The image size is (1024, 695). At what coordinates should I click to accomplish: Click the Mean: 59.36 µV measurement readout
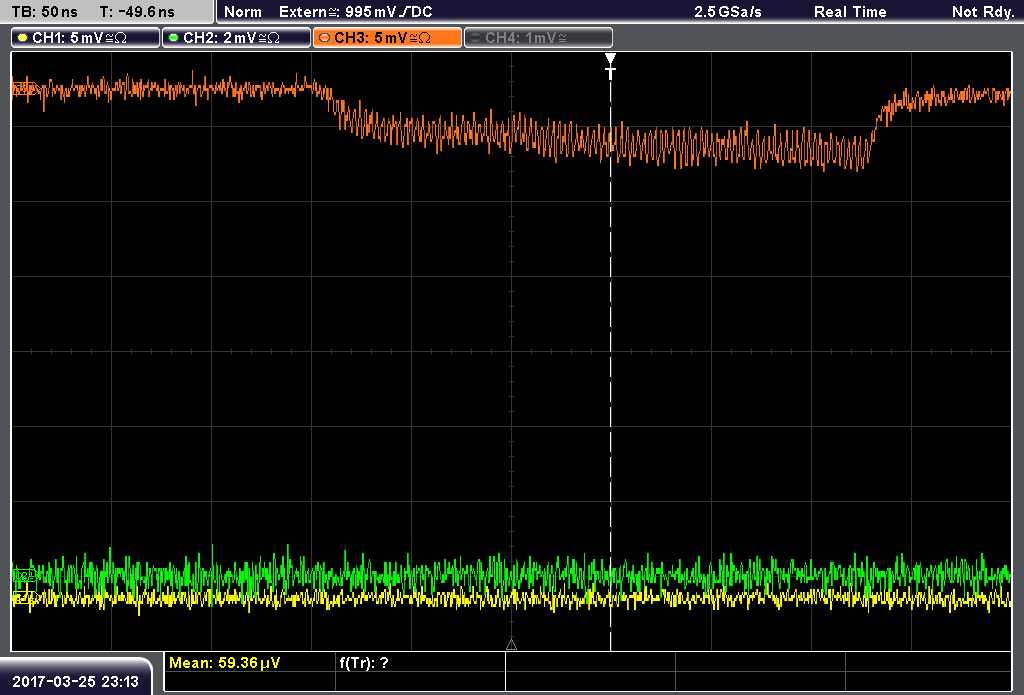[224, 663]
